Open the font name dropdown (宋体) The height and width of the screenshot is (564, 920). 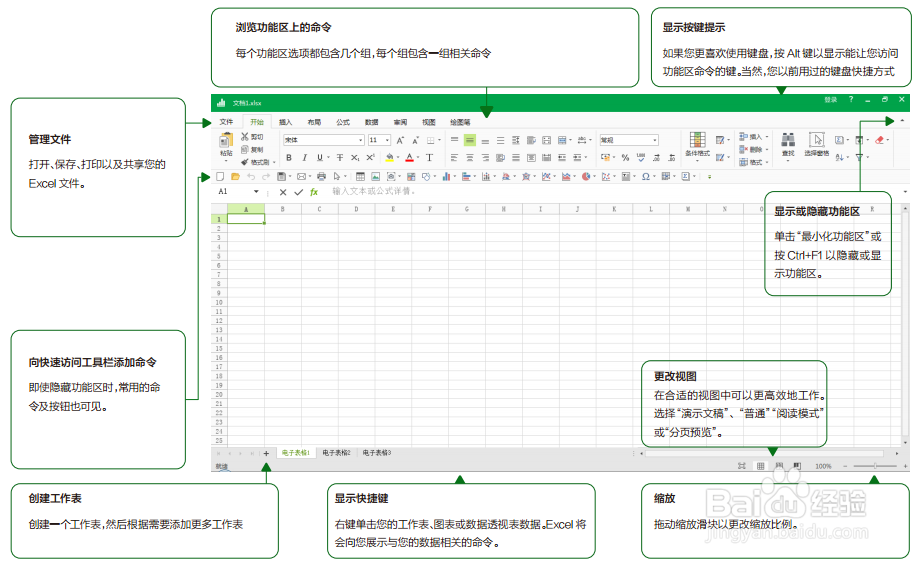[361, 140]
